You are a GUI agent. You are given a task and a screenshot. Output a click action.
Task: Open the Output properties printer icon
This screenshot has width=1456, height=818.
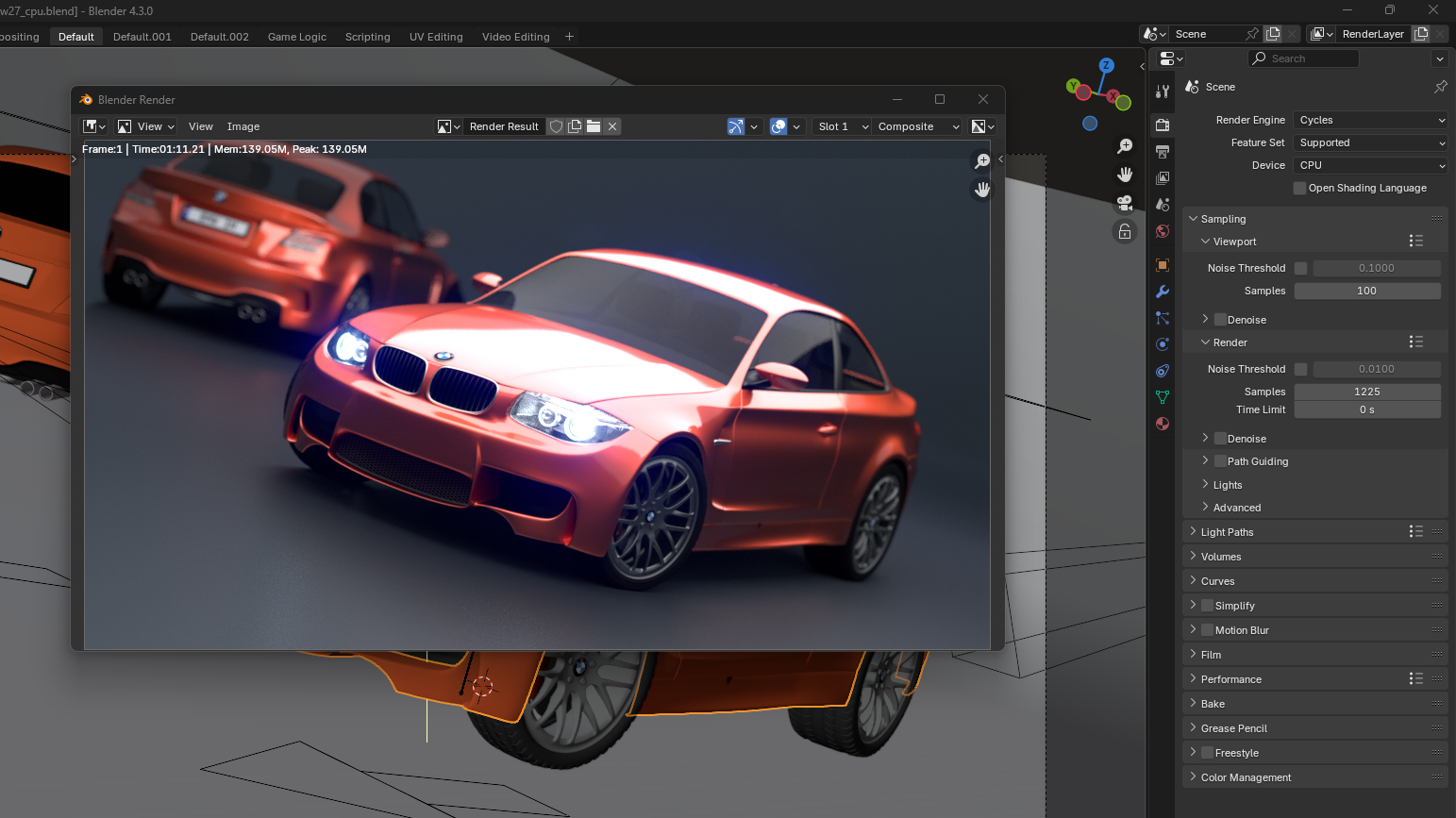click(x=1163, y=151)
